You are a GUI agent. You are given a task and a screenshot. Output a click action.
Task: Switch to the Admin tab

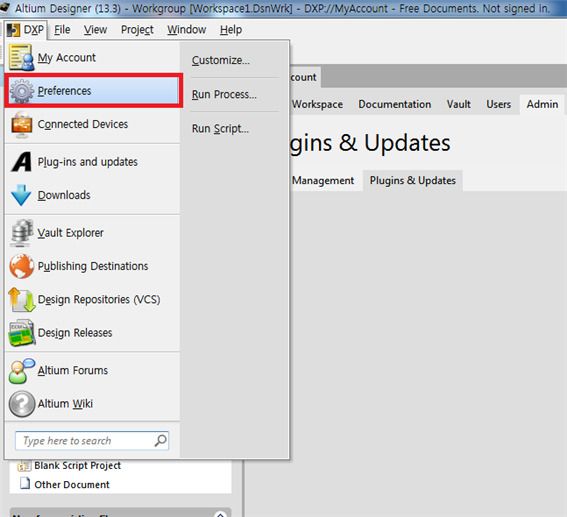(x=542, y=104)
